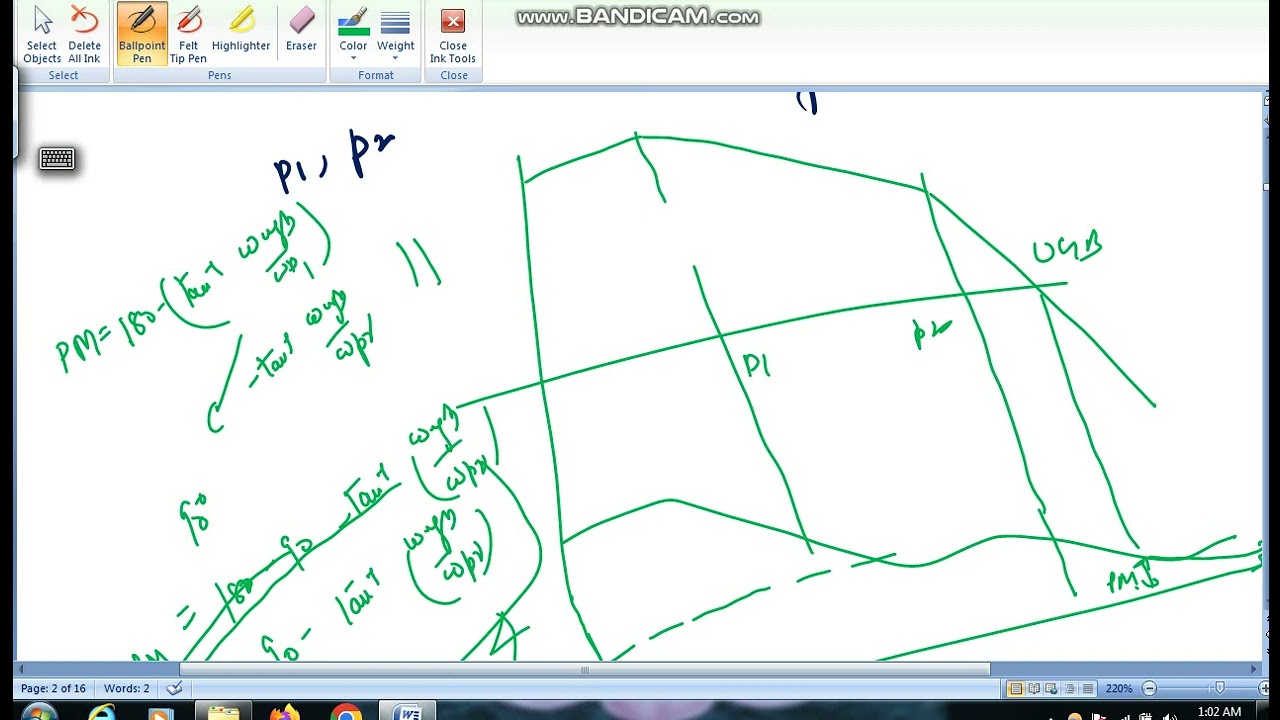Click Delete All Ink
The image size is (1280, 720).
84,36
